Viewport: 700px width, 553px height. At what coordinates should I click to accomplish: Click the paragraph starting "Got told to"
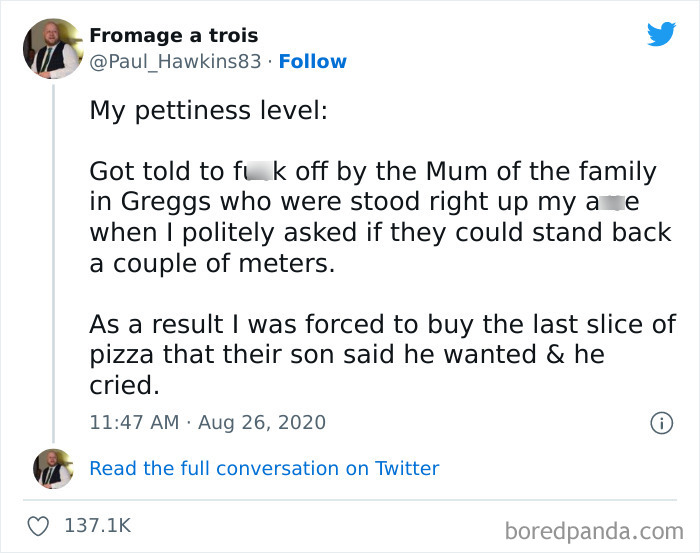coord(372,216)
